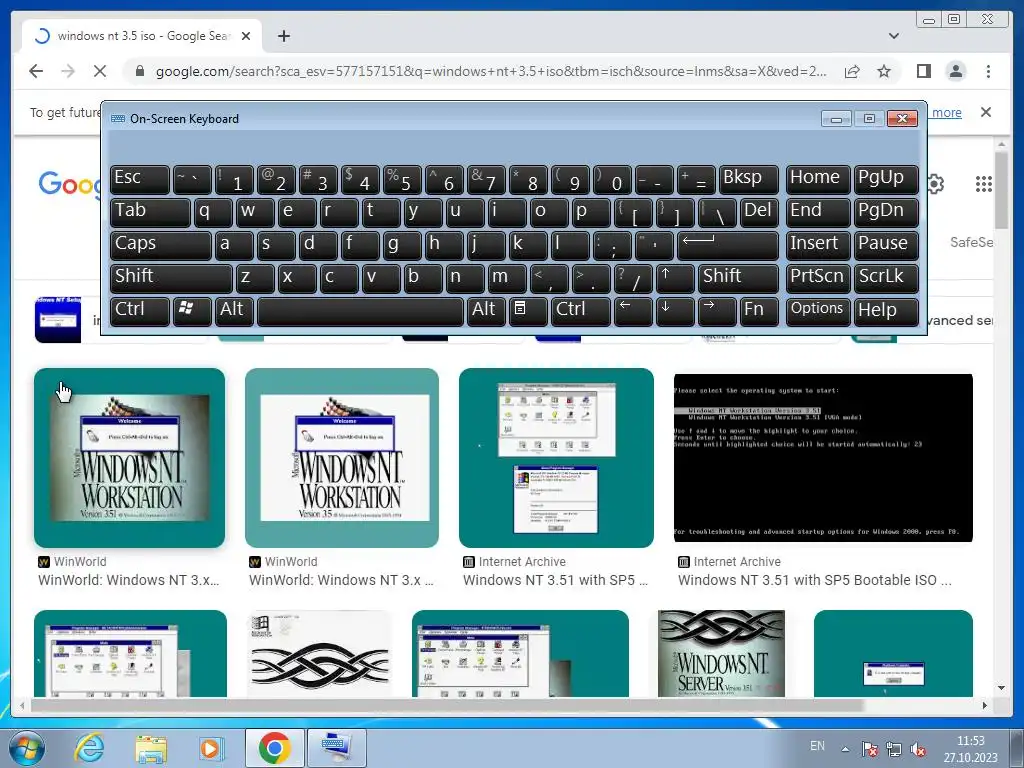Screen dimensions: 1024x768
Task: Toggle right Shift key on keyboard
Action: 739,278
